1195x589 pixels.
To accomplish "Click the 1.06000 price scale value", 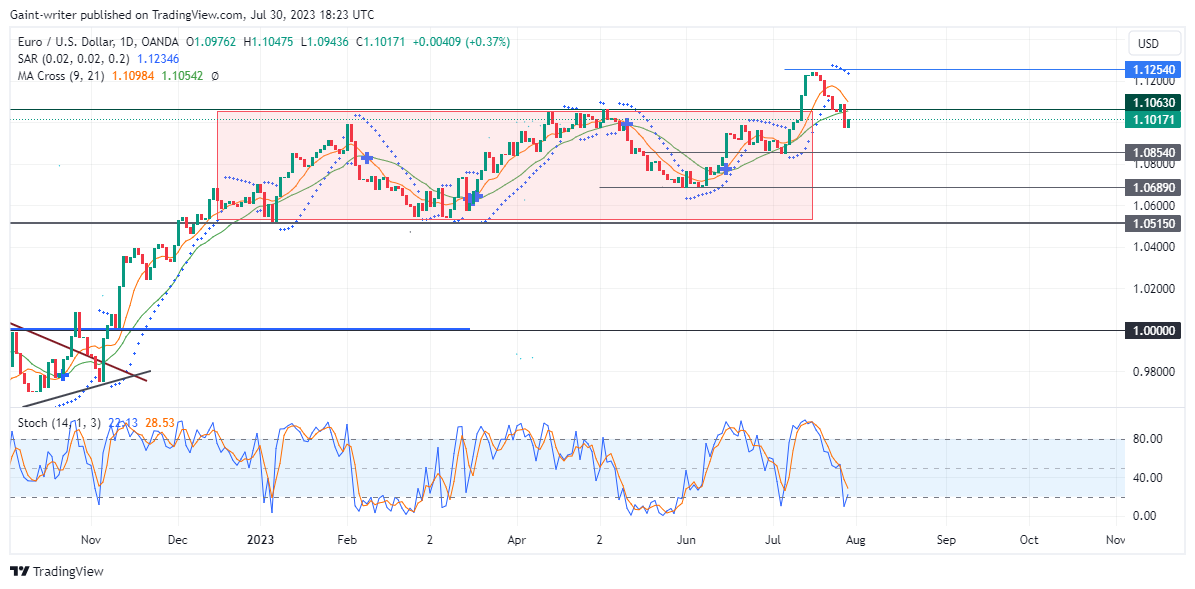I will [1153, 206].
